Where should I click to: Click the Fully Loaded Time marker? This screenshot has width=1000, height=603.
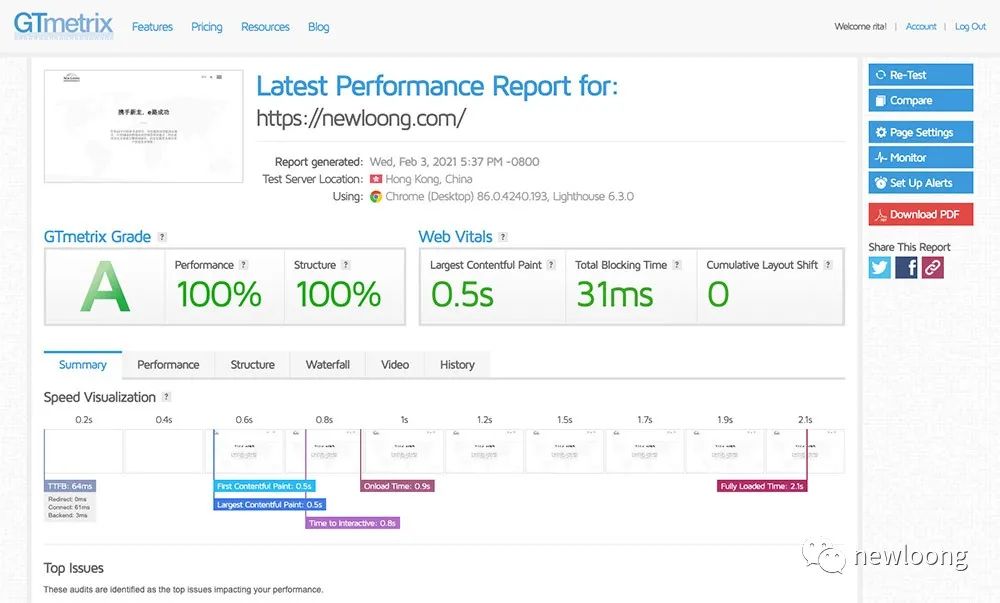click(762, 486)
